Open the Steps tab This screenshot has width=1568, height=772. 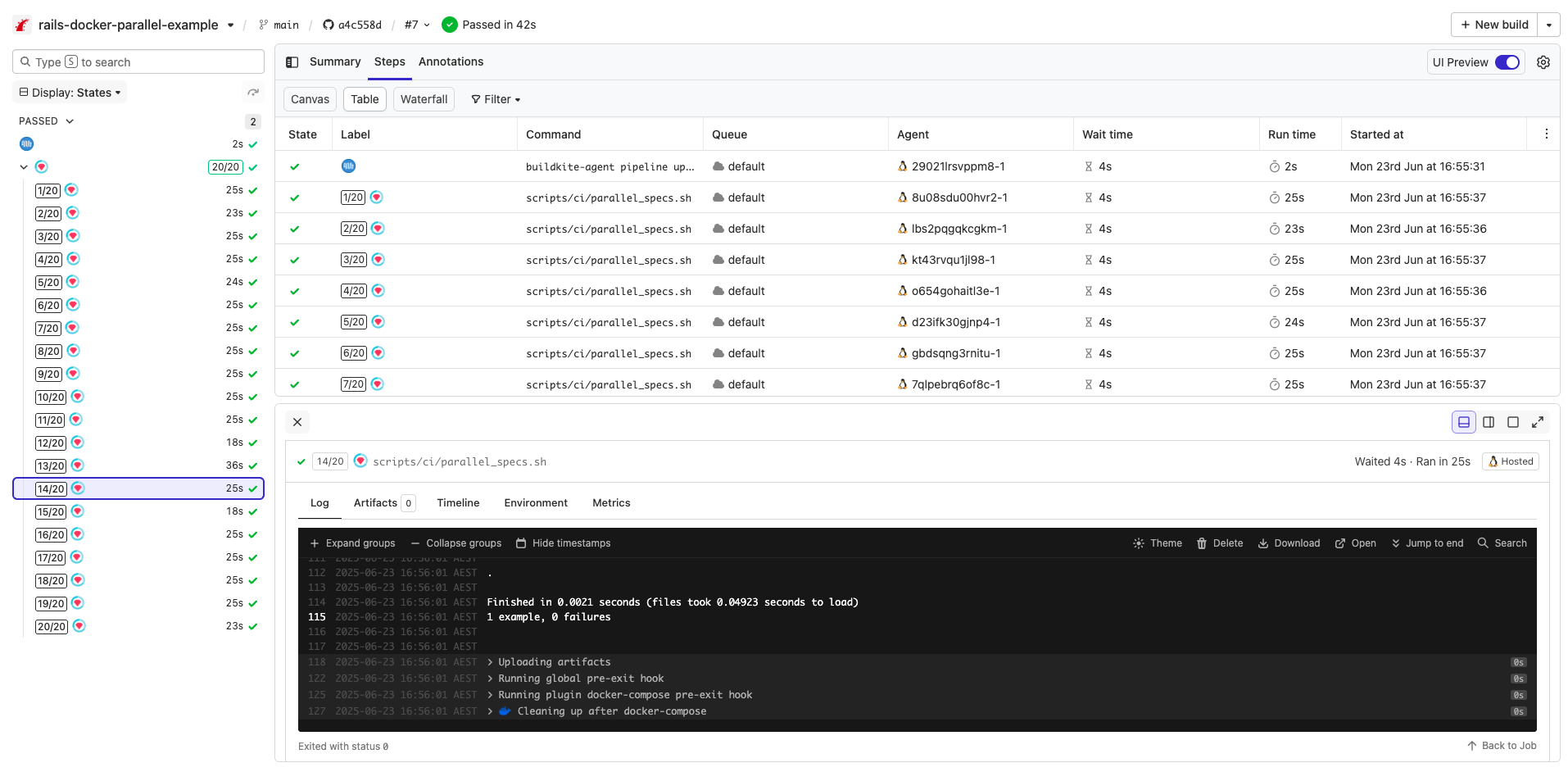(x=390, y=61)
